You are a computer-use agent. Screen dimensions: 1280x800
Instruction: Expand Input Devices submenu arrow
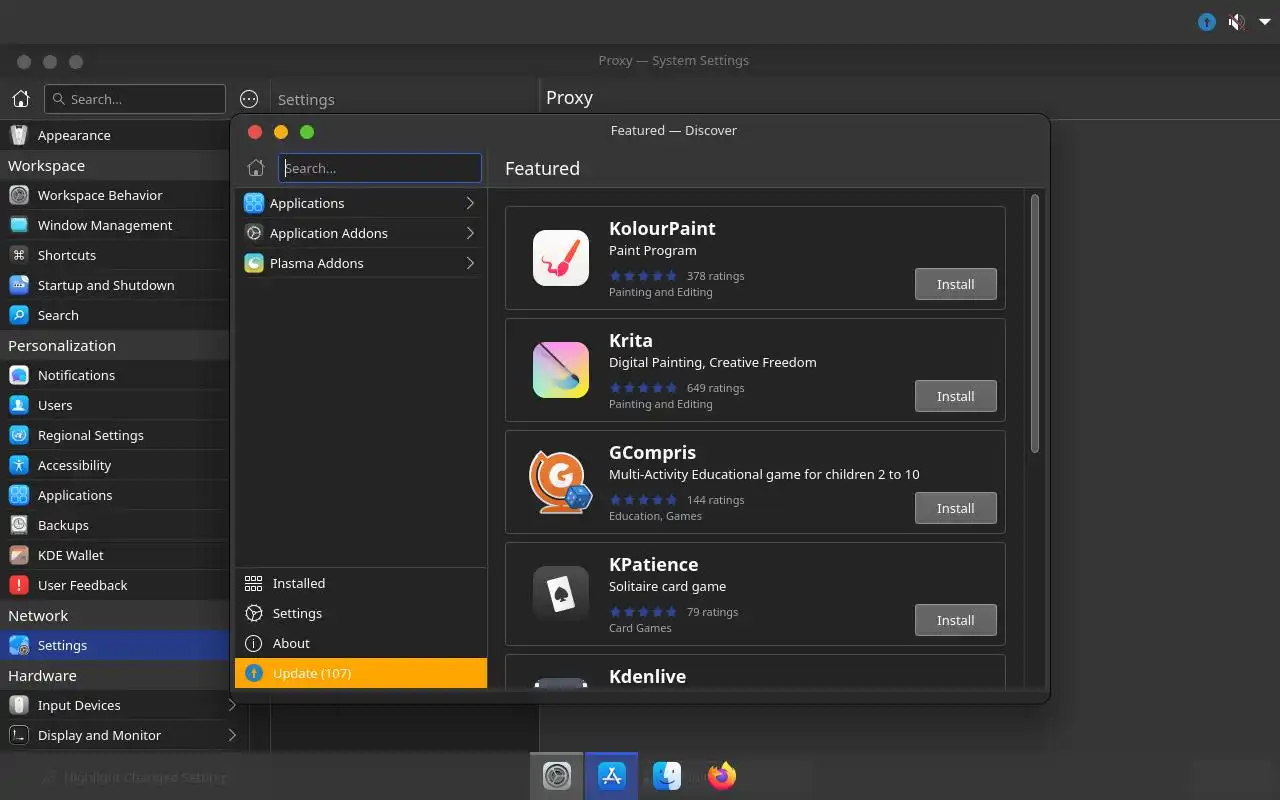click(232, 705)
